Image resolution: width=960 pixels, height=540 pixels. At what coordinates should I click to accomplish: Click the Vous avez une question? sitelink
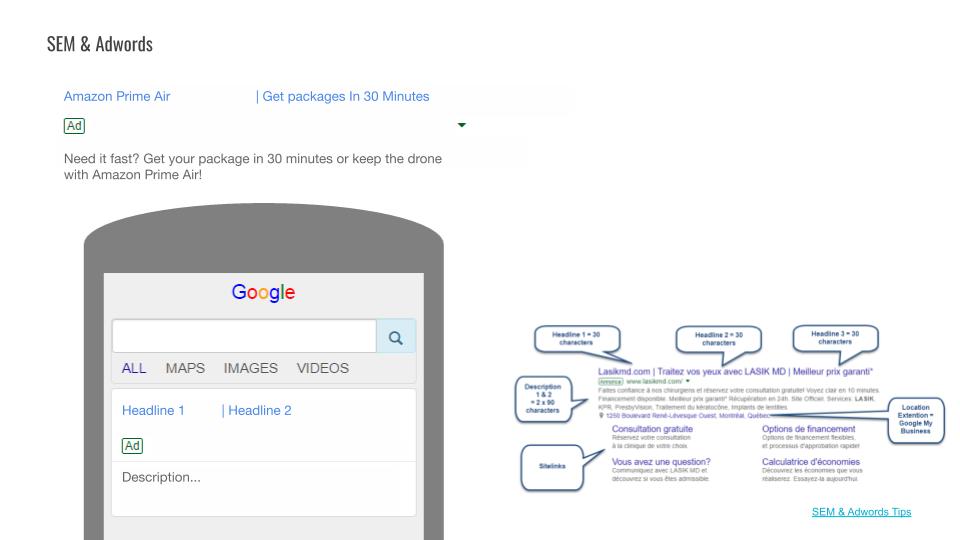coord(661,462)
